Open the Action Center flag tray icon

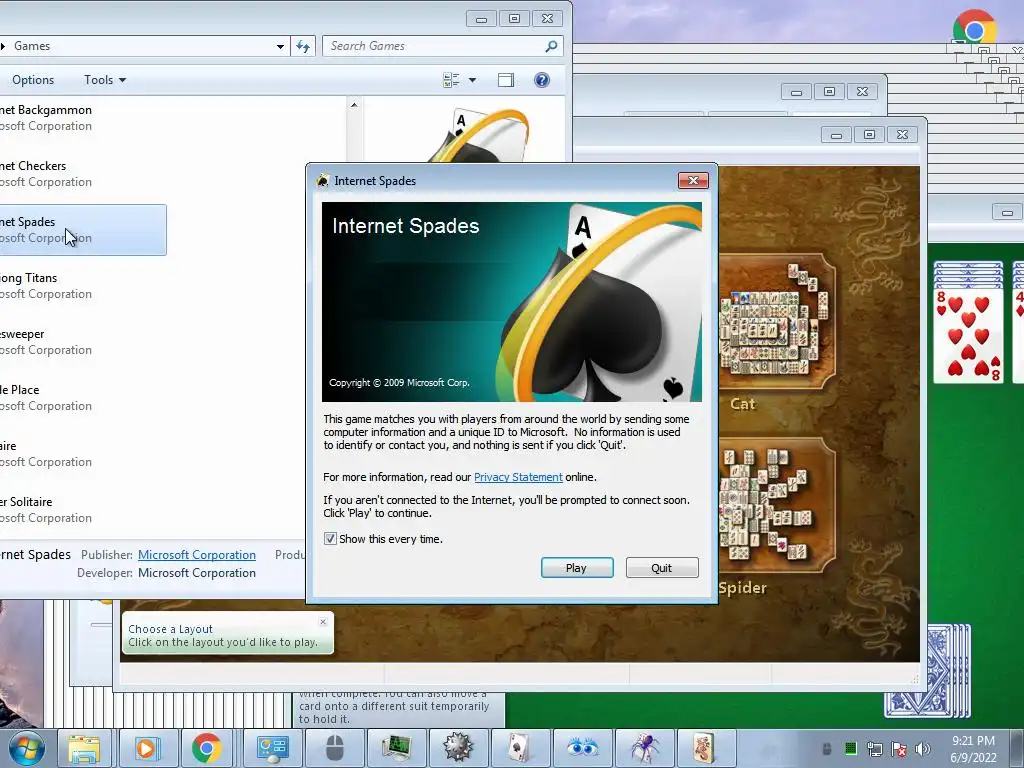tap(899, 749)
